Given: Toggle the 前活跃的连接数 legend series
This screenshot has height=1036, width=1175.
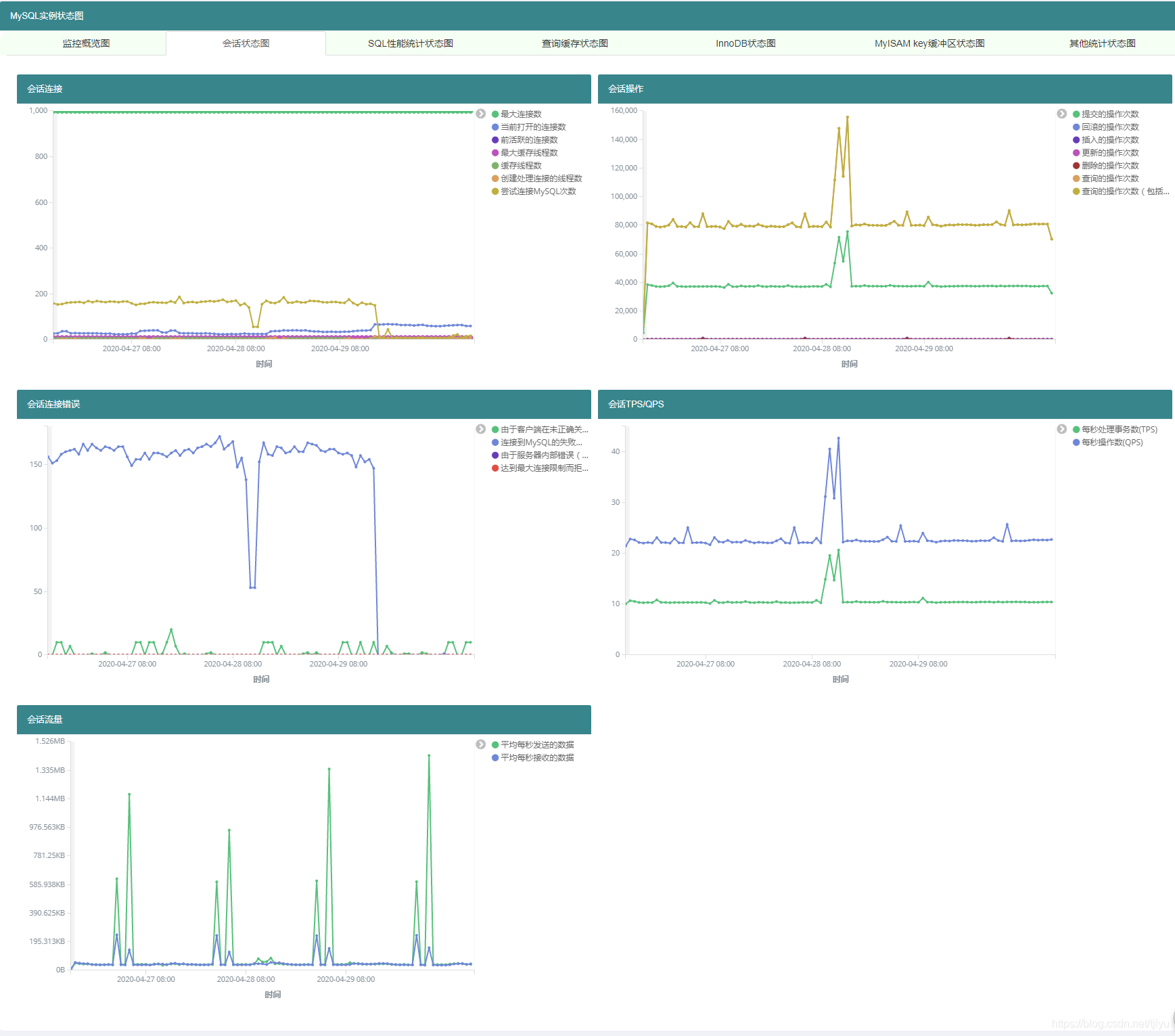Looking at the screenshot, I should click(x=525, y=140).
